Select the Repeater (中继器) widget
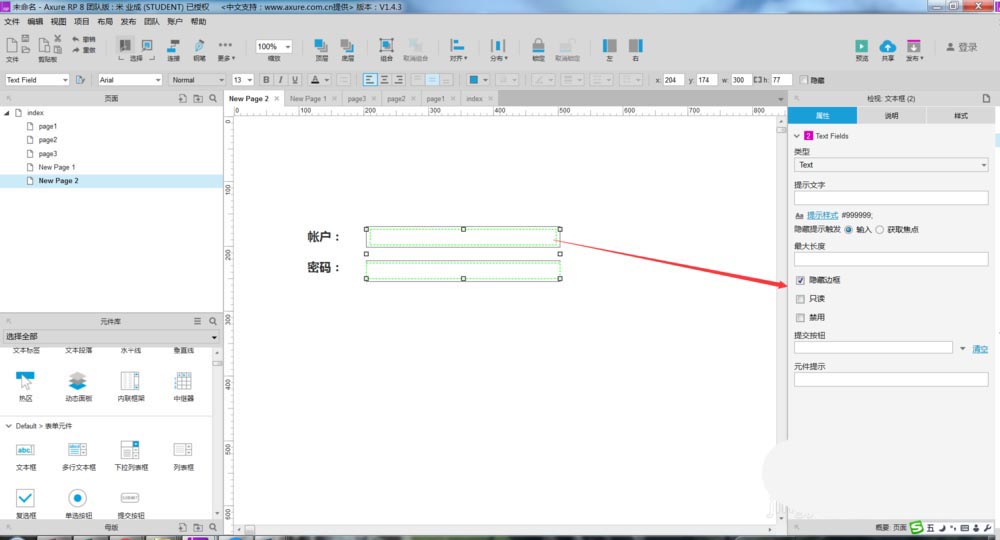The image size is (1000, 540). pyautogui.click(x=184, y=386)
